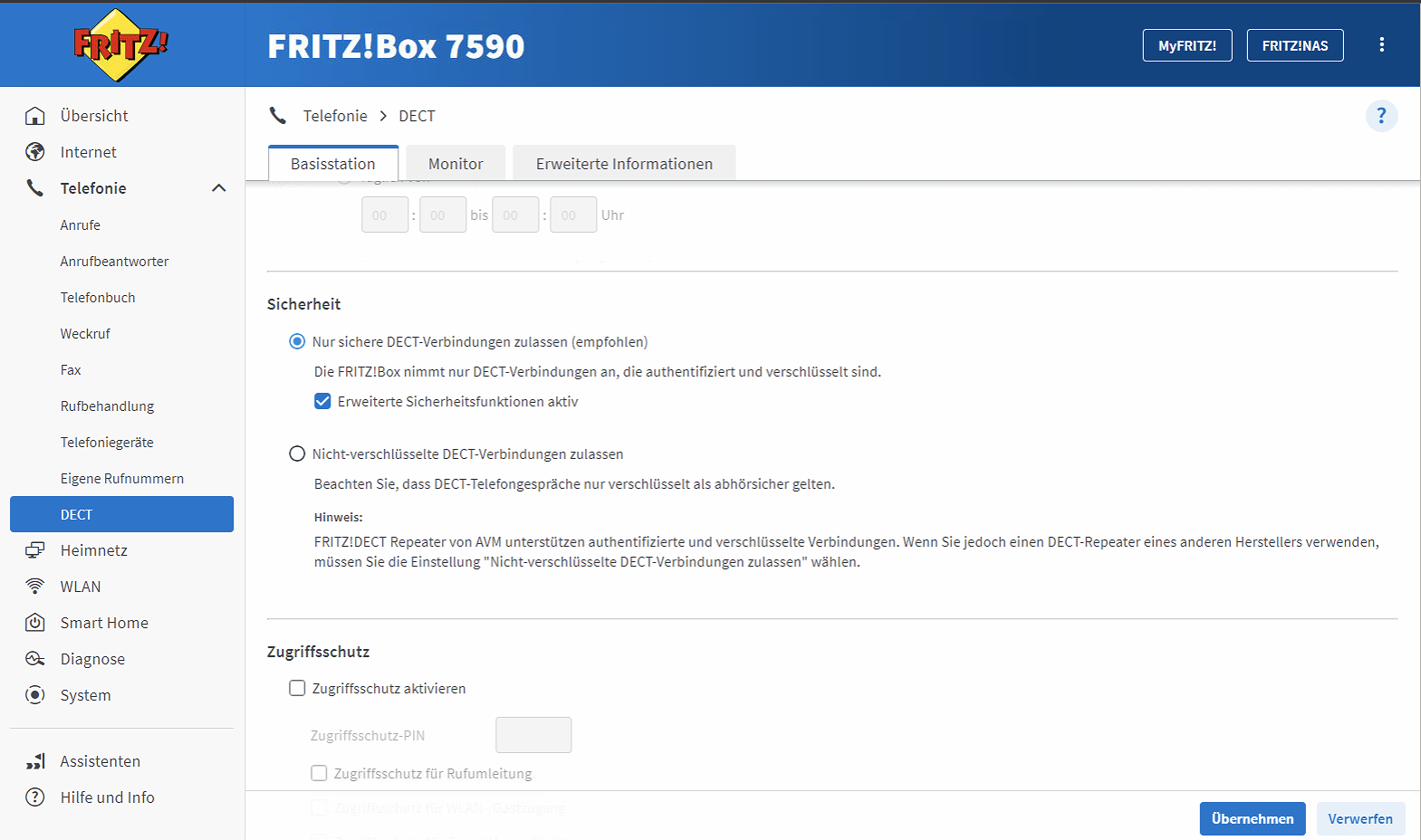Select Nicht-verschlüsselte DECT-Verbindungen zulassen option

297,453
